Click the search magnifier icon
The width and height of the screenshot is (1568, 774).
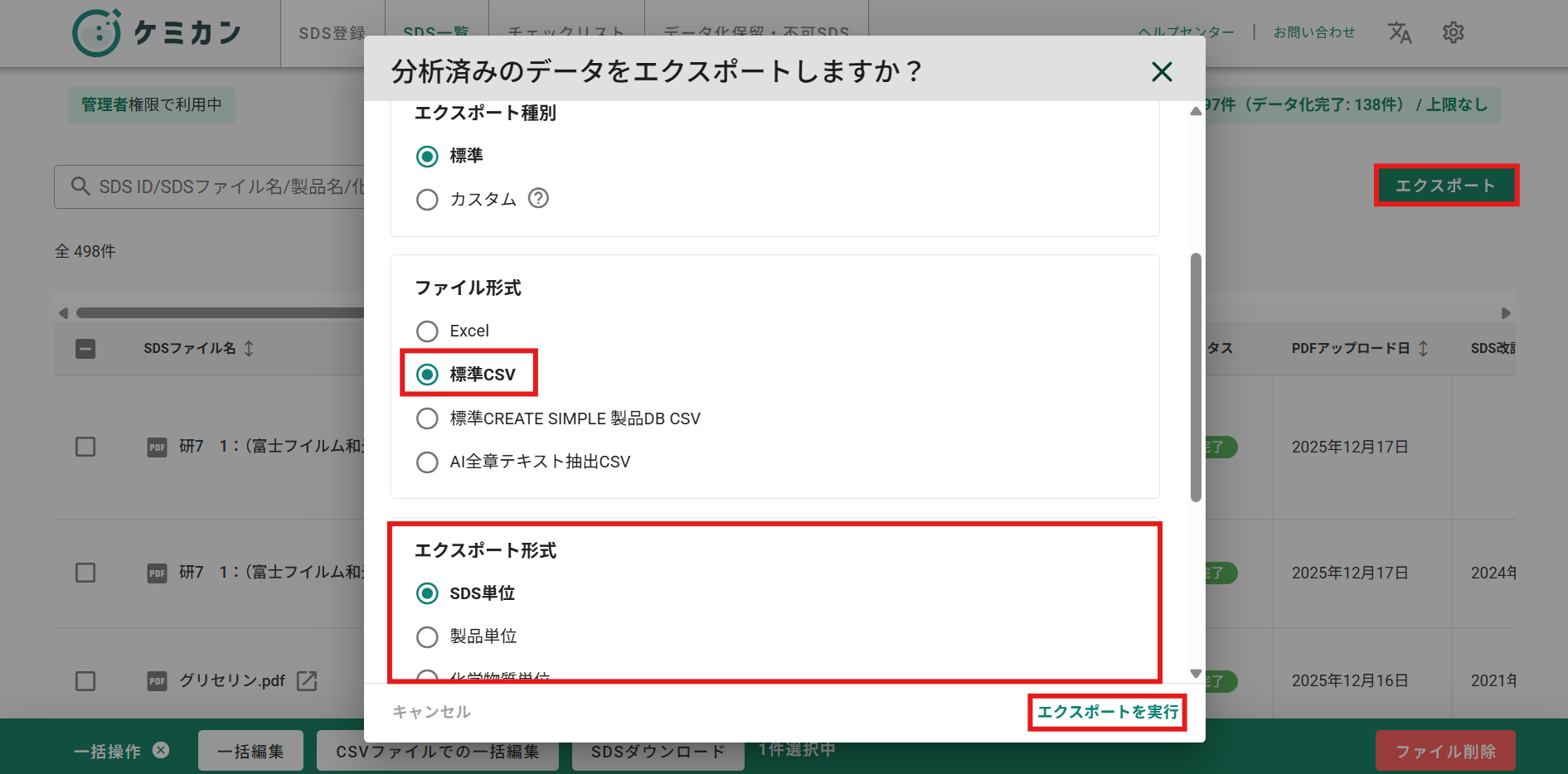coord(80,186)
